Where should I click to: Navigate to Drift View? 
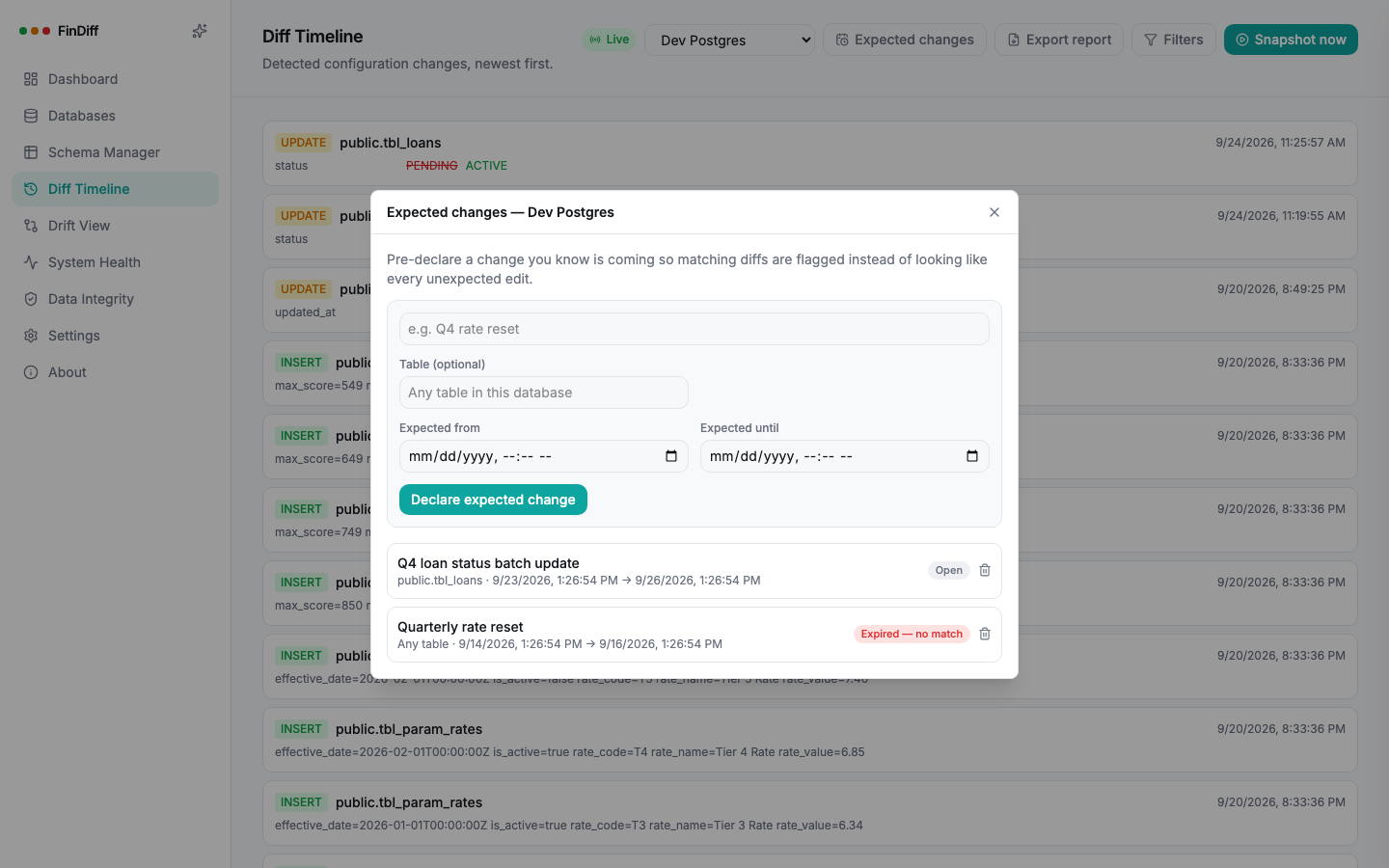pos(115,226)
